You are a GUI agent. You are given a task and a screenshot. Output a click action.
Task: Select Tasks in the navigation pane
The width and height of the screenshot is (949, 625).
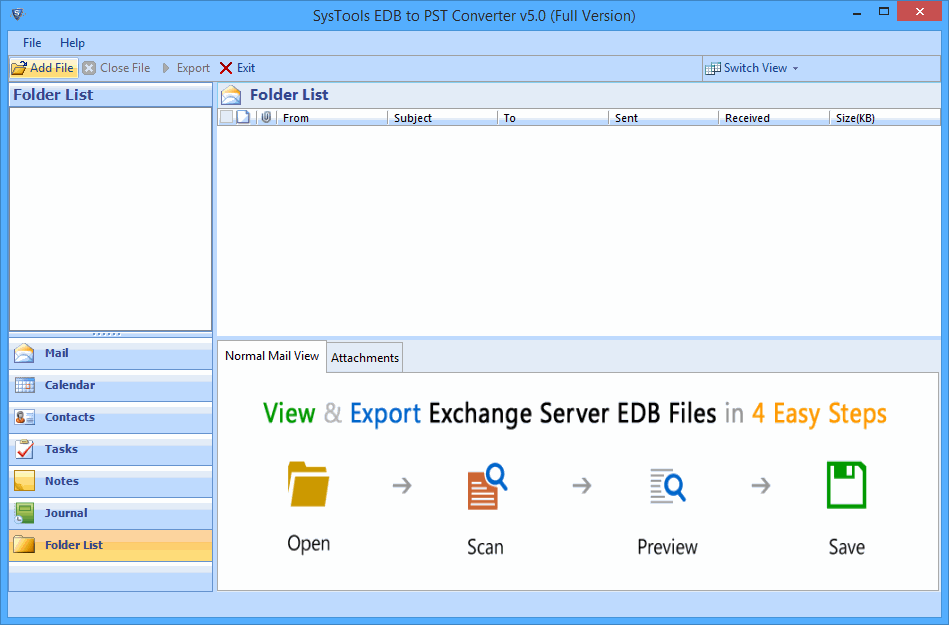[x=111, y=450]
